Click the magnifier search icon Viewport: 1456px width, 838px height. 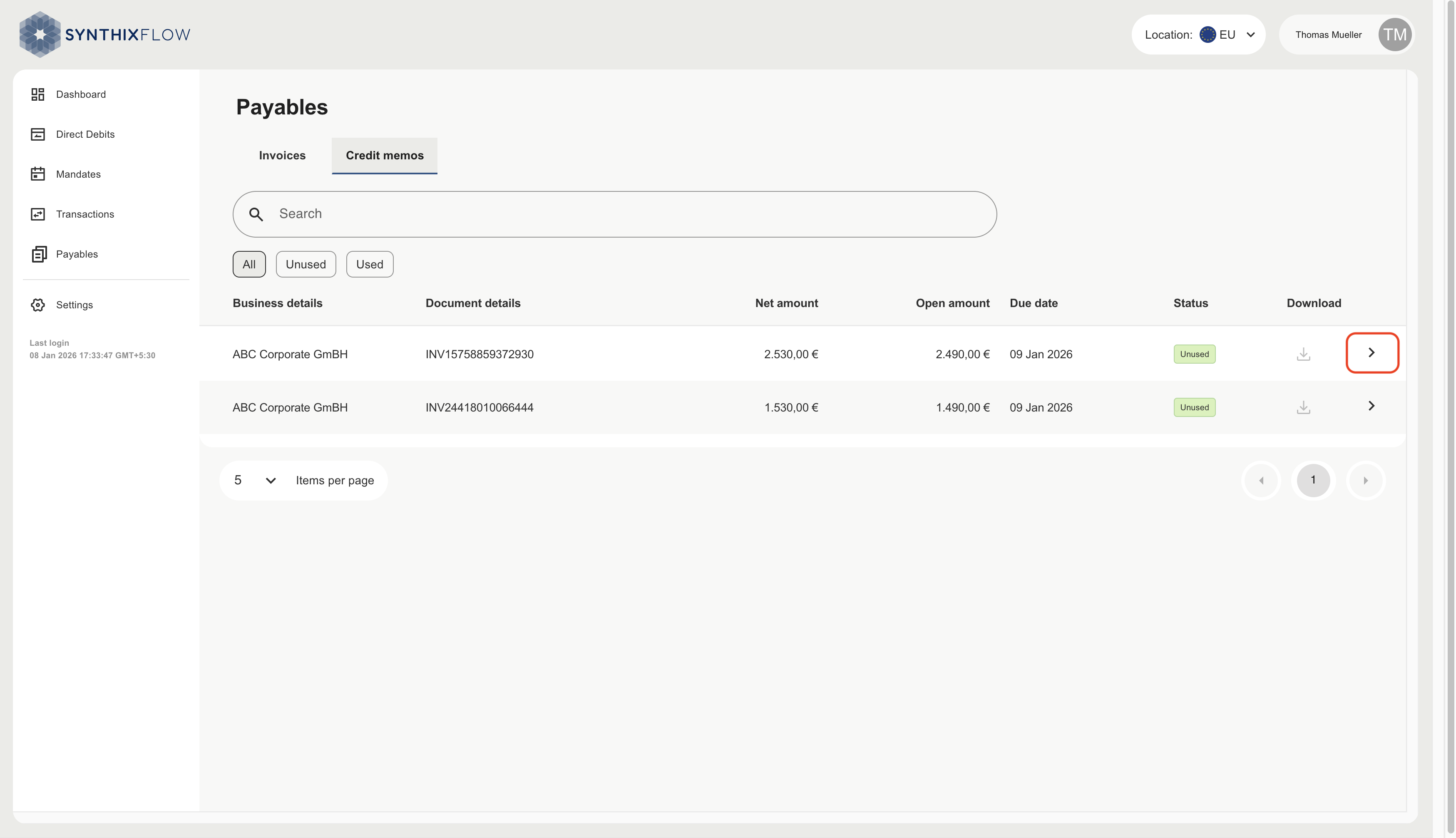coord(256,214)
